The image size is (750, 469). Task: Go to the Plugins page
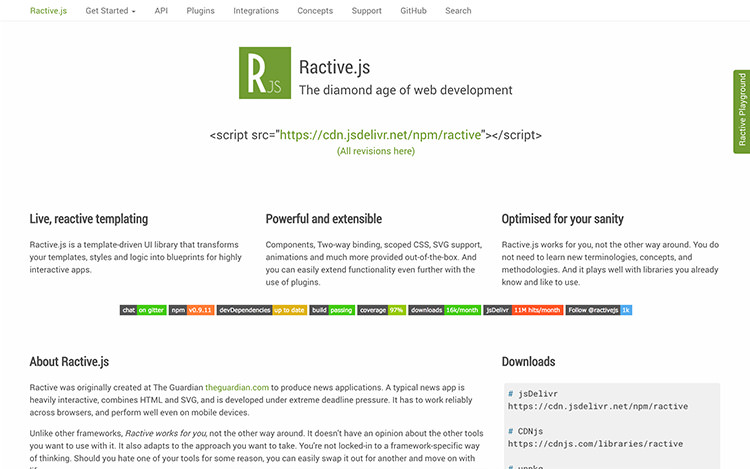tap(200, 11)
